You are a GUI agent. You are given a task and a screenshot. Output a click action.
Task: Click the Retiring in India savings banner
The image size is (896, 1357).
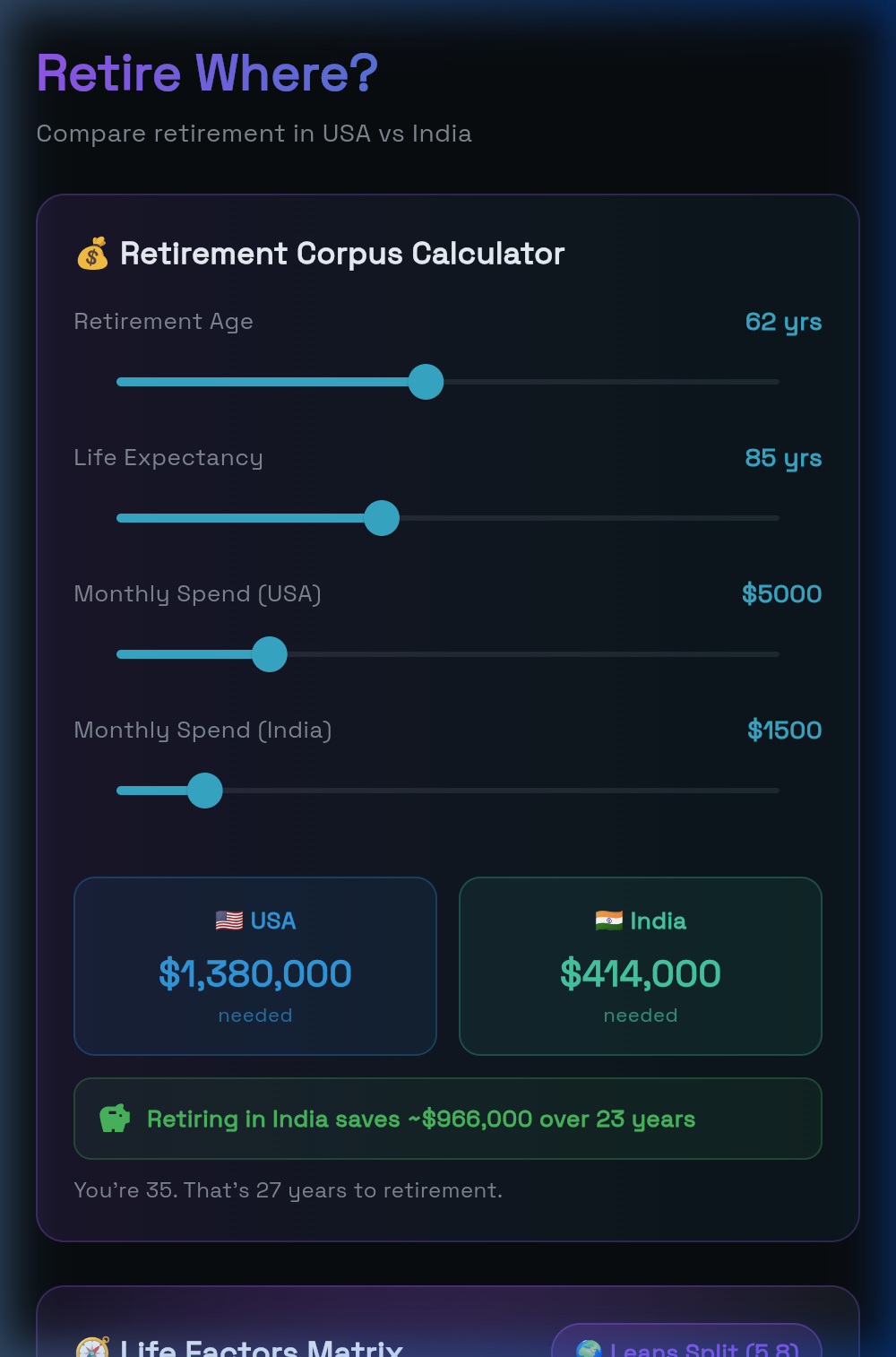pos(447,1119)
